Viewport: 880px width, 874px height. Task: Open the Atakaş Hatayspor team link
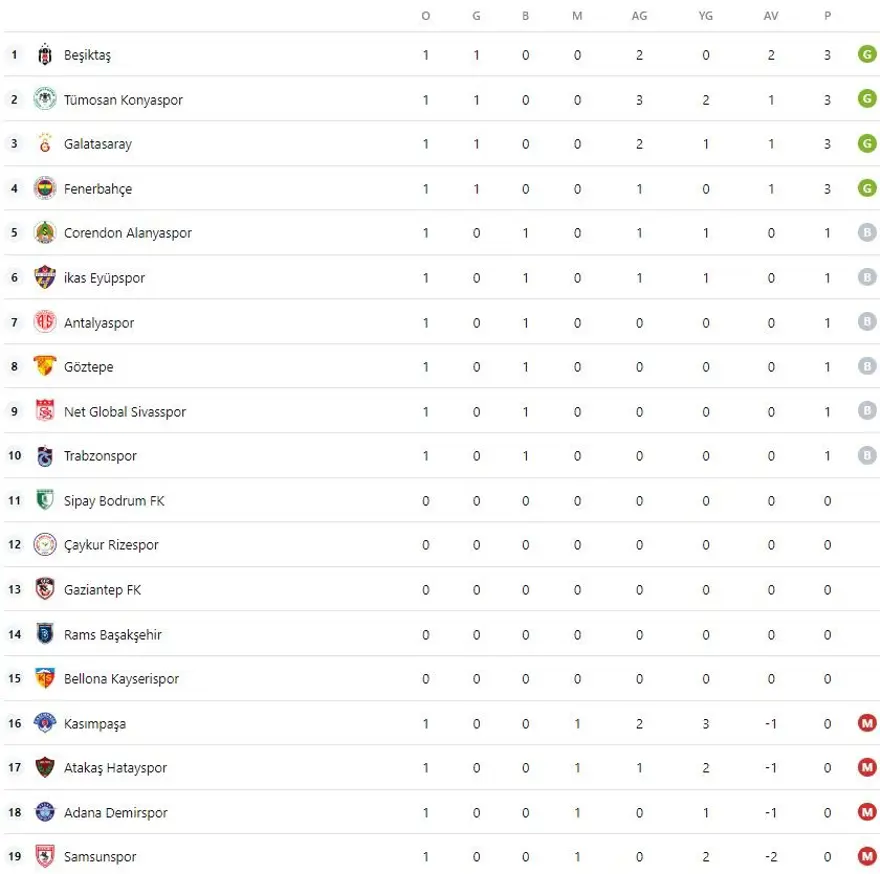(115, 768)
